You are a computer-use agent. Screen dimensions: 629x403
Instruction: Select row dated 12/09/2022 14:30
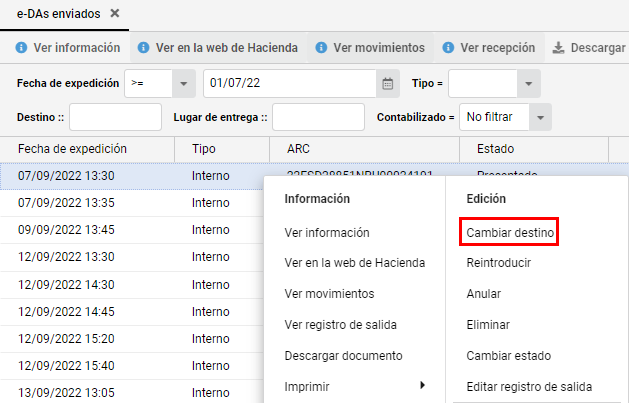pos(132,285)
